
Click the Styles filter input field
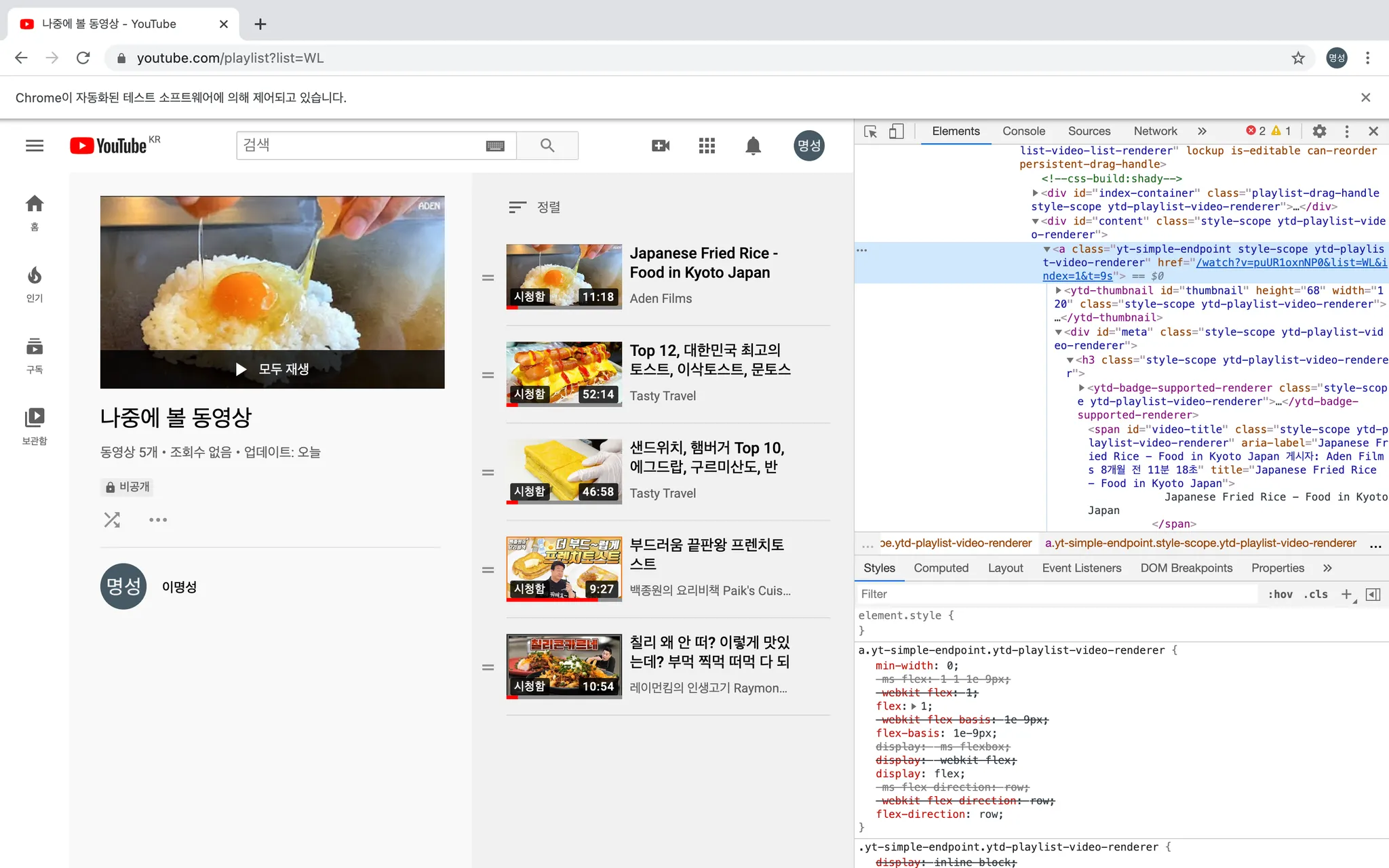1058,594
